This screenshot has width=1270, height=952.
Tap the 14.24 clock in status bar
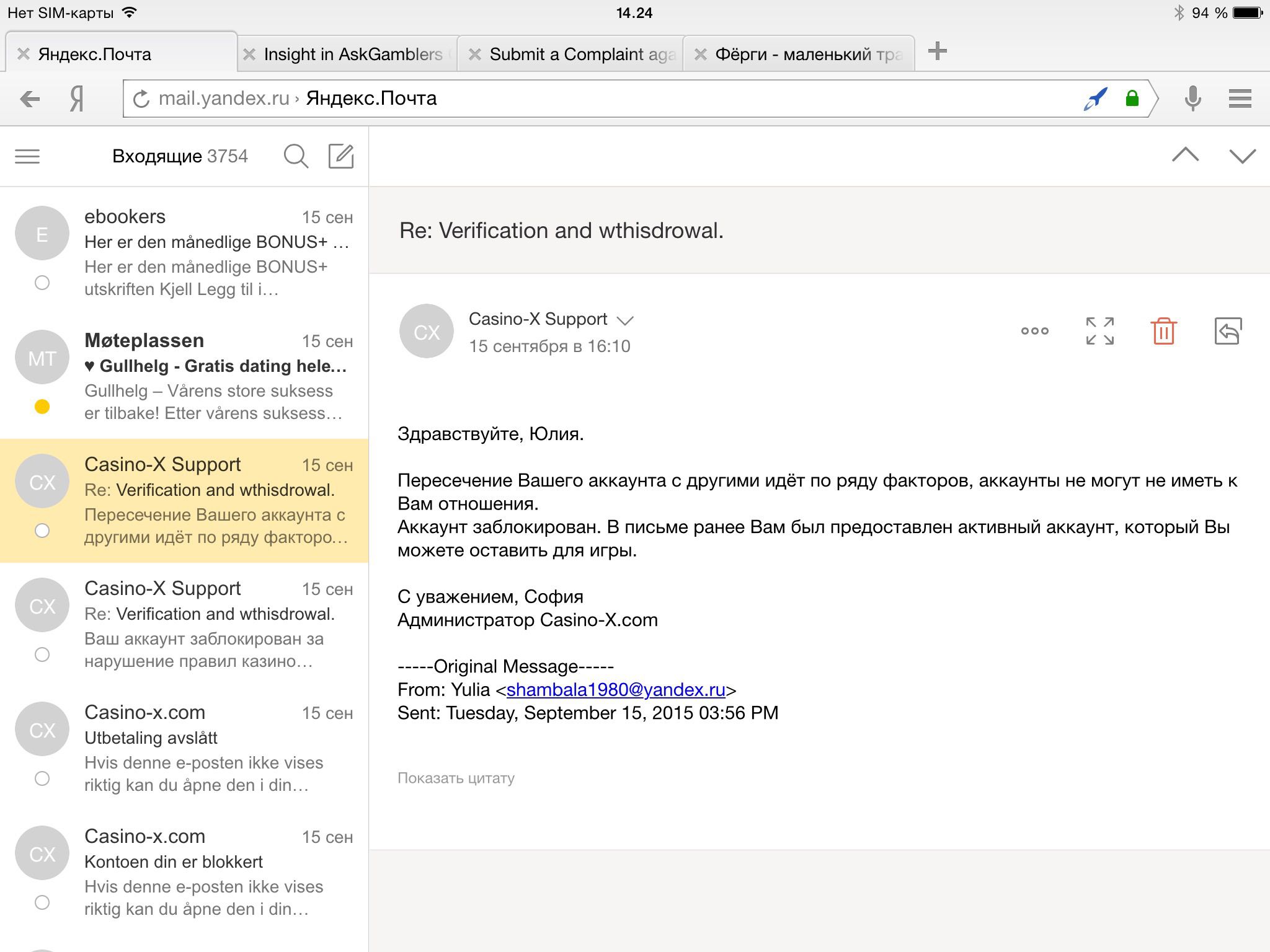pos(634,13)
